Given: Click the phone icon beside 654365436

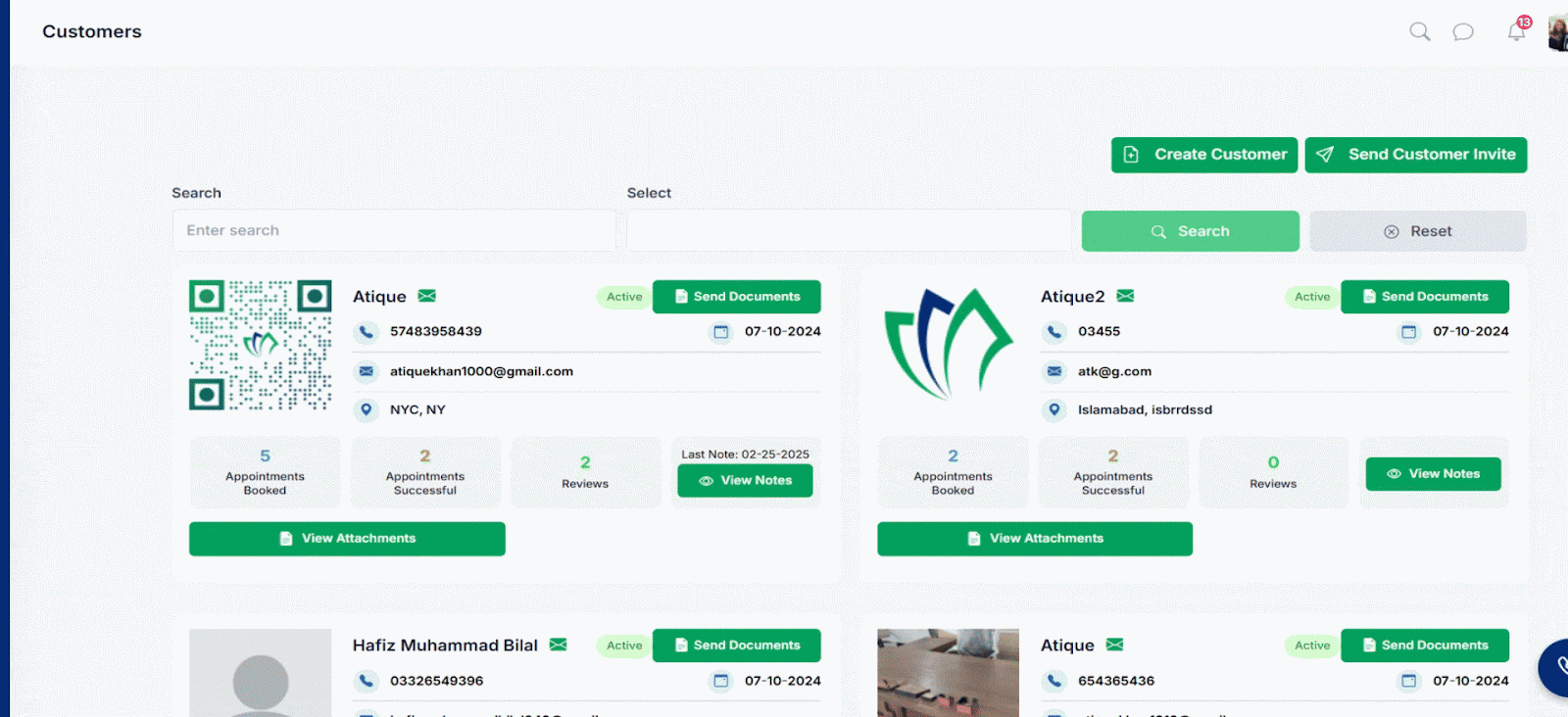Looking at the screenshot, I should click(1053, 681).
